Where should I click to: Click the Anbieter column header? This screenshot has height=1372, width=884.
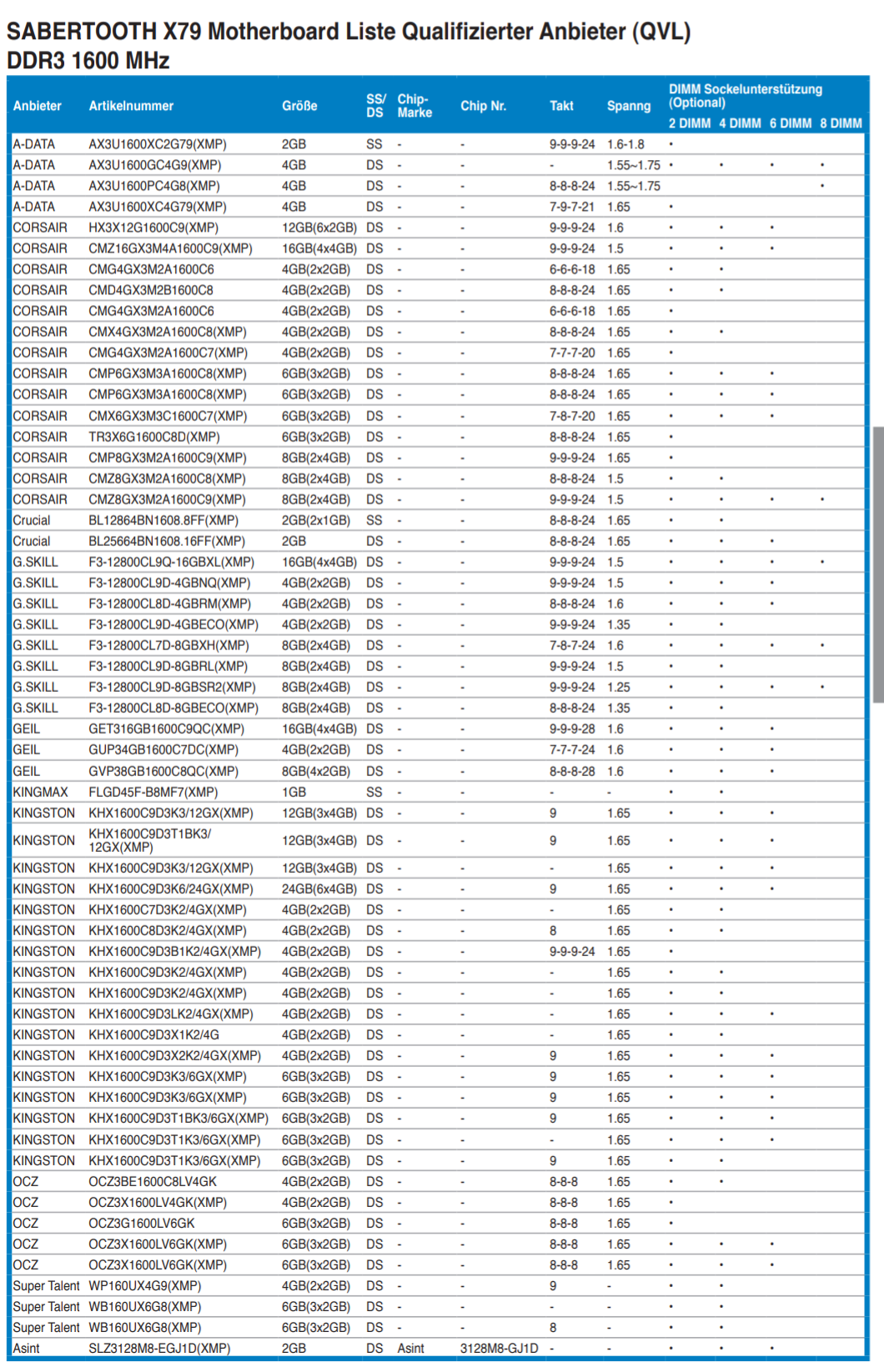coord(38,106)
